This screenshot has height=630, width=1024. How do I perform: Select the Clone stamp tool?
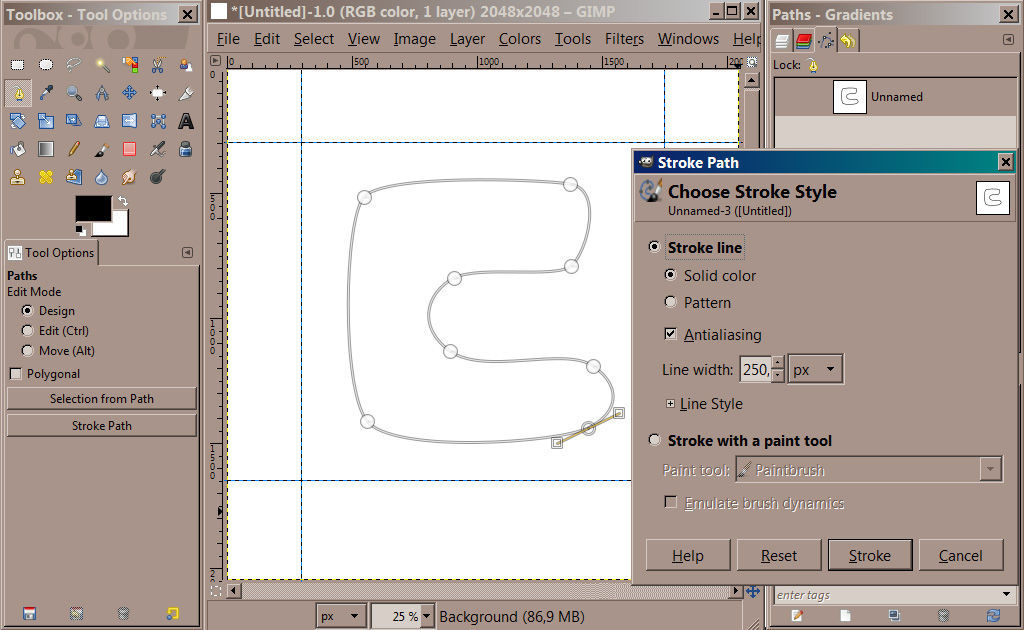point(18,177)
